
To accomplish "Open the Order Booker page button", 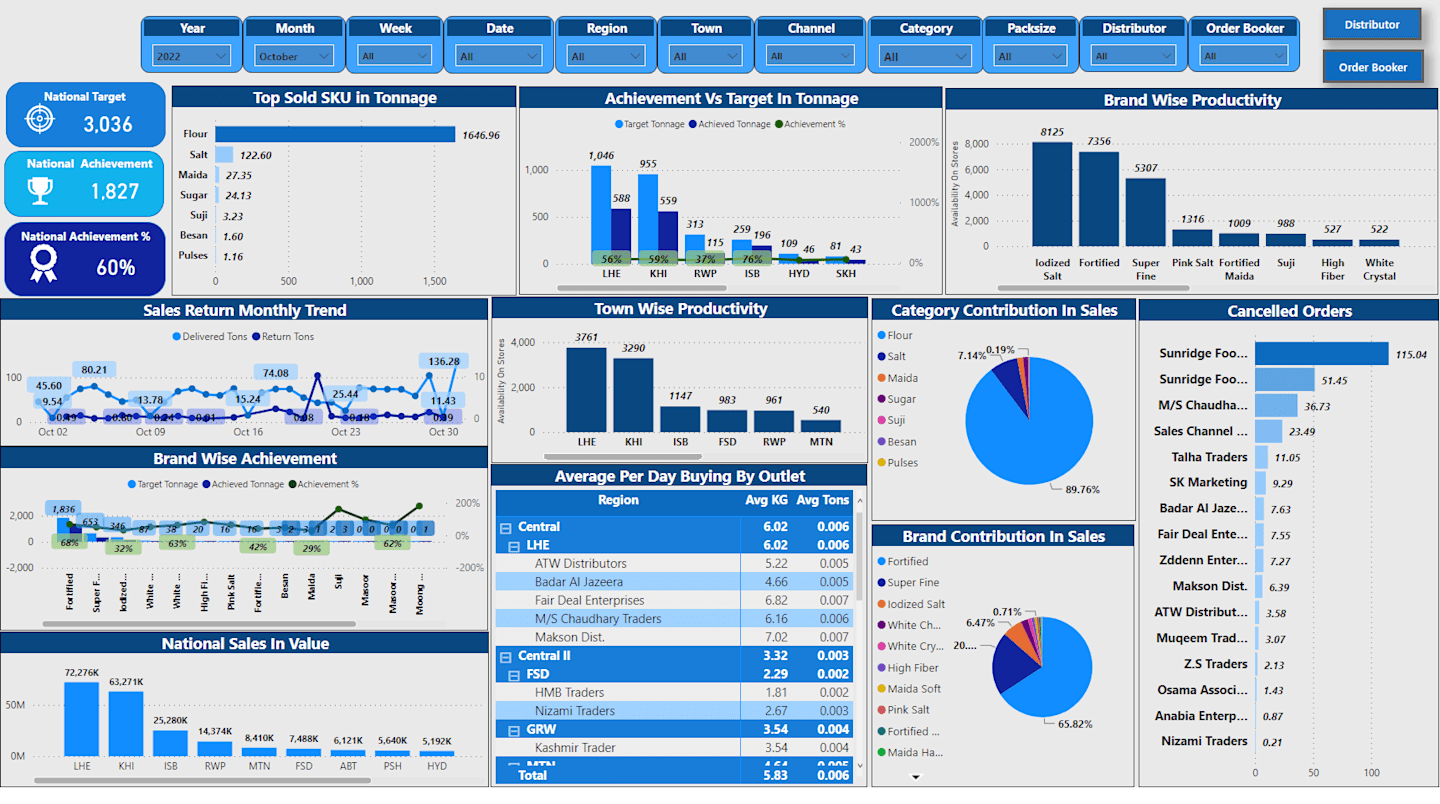I will click(x=1372, y=67).
